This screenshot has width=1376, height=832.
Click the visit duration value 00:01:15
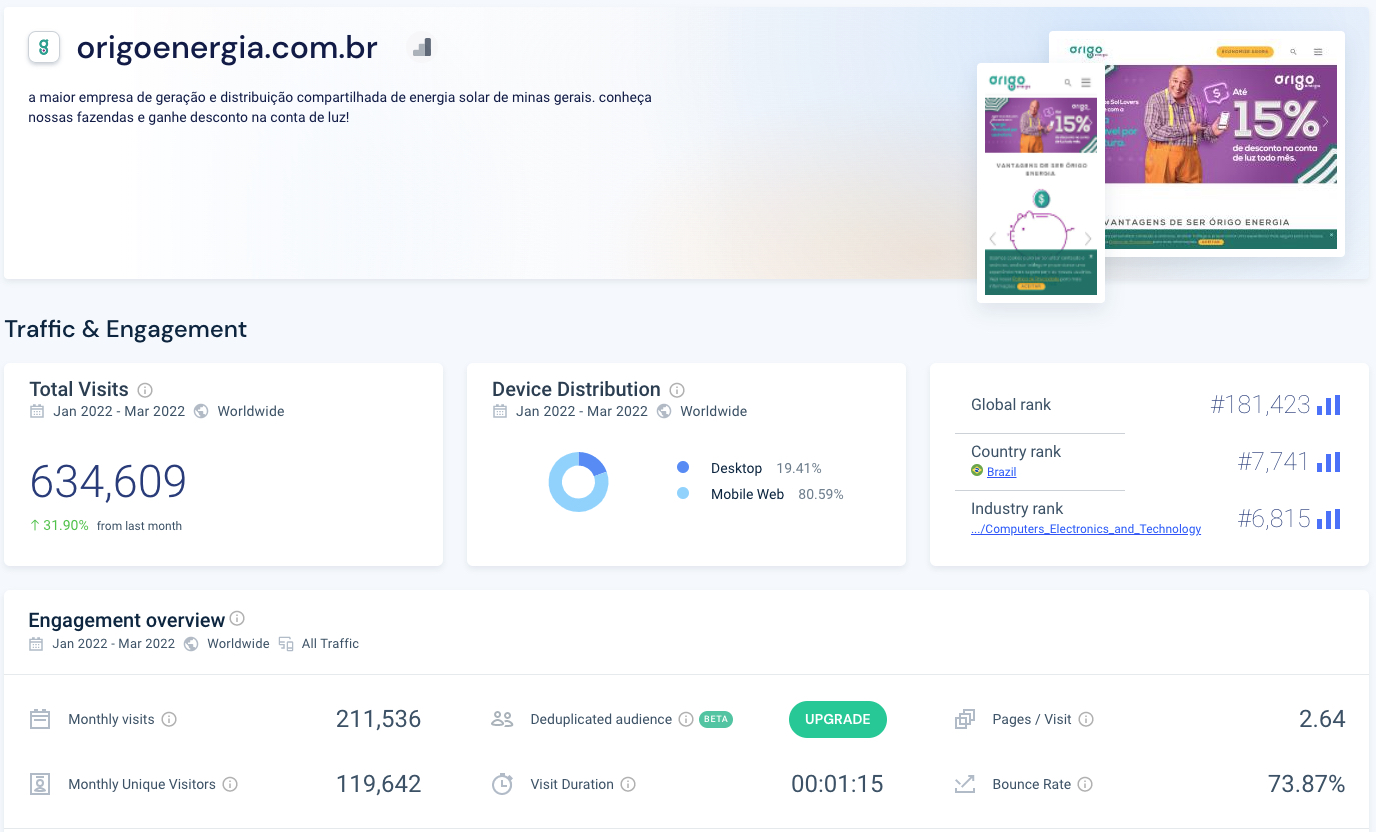[837, 784]
